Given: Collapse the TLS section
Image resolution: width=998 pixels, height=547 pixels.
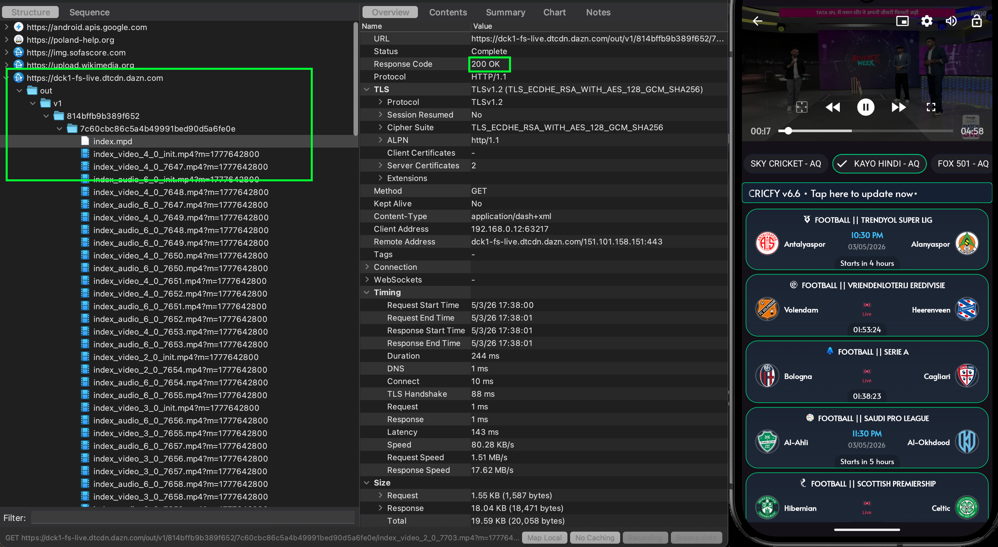Looking at the screenshot, I should [367, 89].
